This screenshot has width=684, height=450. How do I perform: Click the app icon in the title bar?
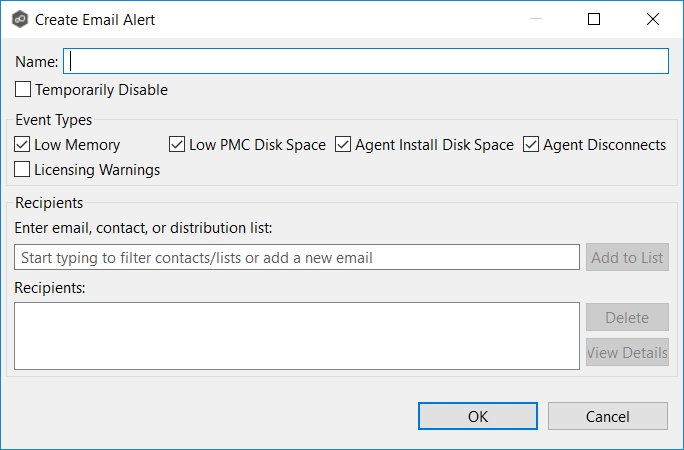(18, 19)
